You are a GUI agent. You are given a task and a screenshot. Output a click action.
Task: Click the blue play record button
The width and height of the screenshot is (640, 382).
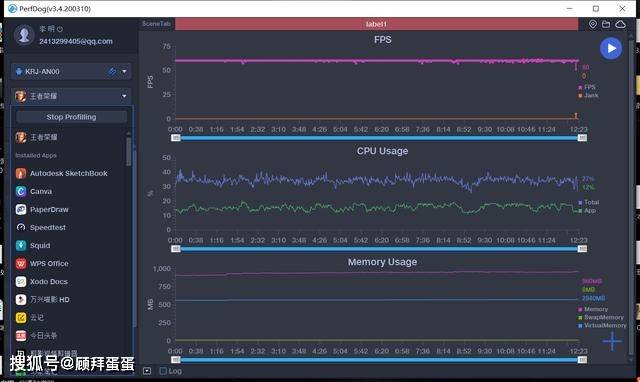point(611,49)
